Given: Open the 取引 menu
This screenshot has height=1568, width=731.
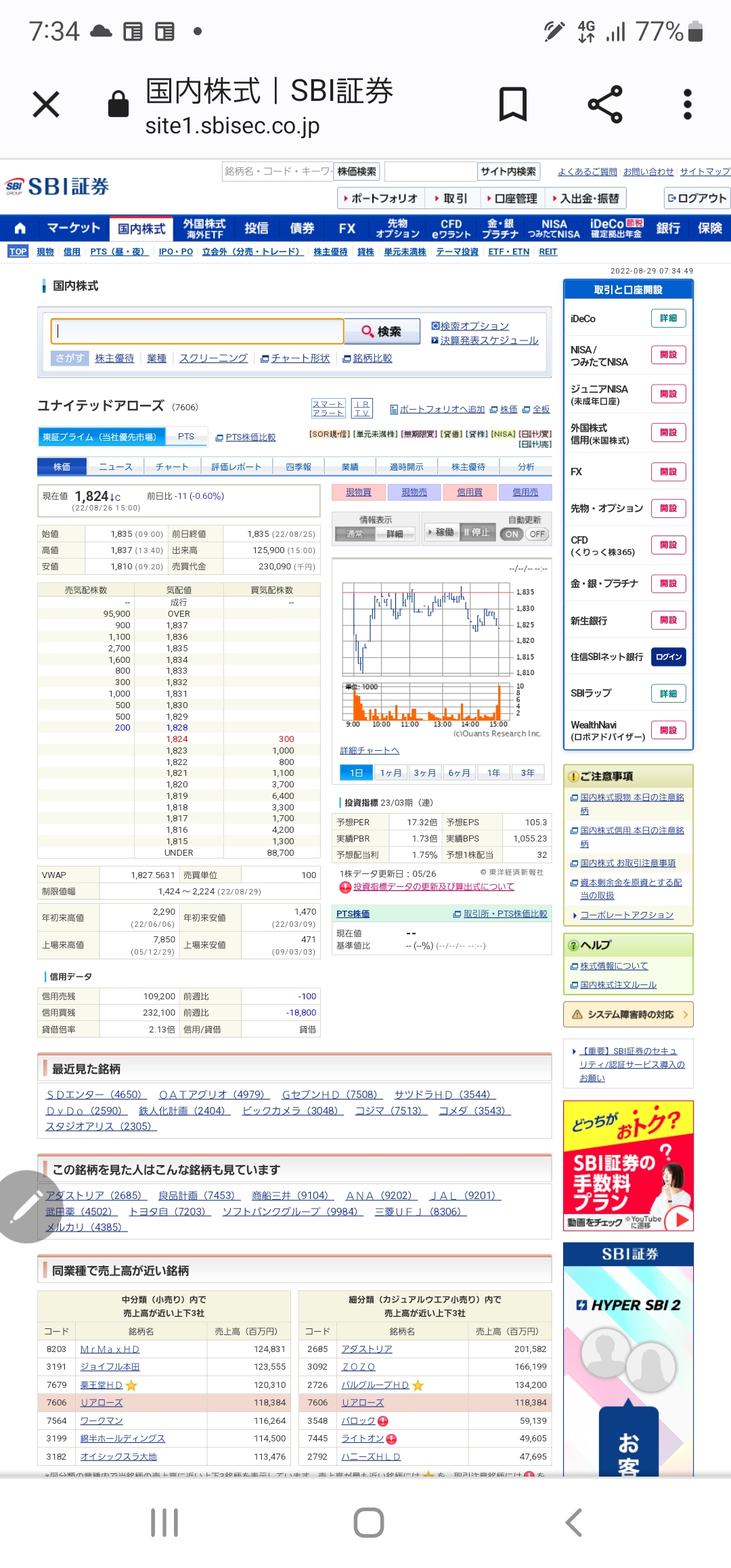Looking at the screenshot, I should 451,198.
